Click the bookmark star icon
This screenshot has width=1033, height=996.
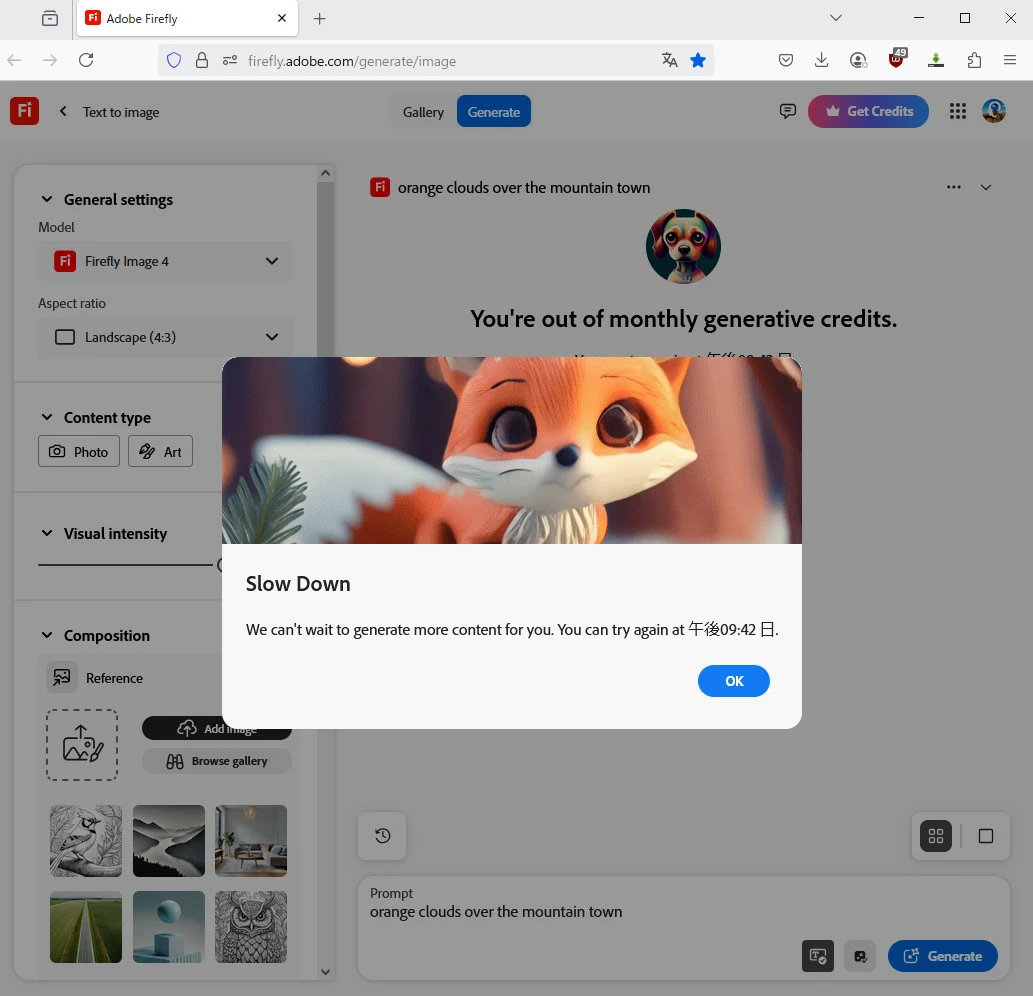(x=698, y=61)
